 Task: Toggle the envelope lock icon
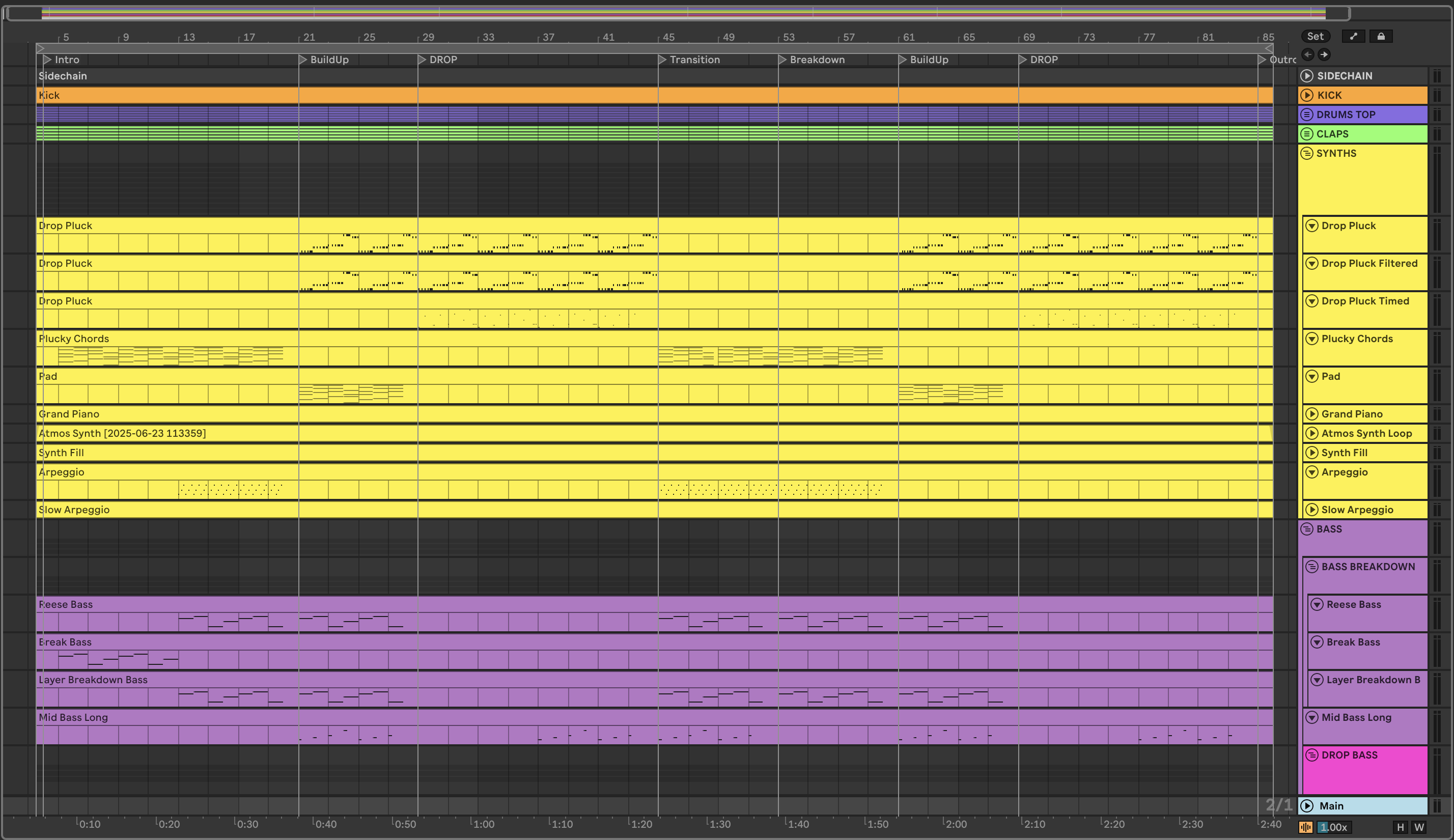(x=1381, y=36)
